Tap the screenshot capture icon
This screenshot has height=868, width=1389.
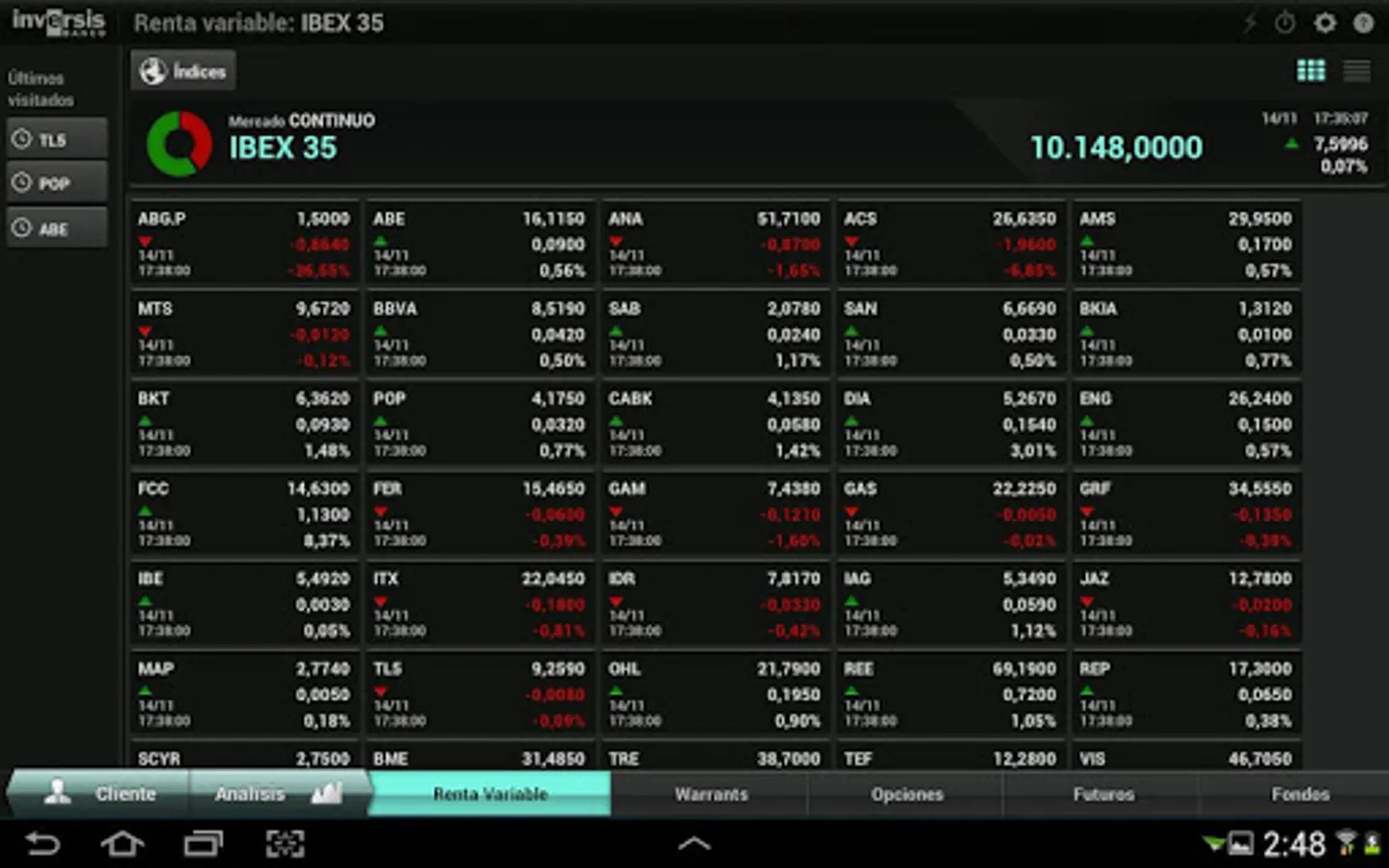[285, 844]
